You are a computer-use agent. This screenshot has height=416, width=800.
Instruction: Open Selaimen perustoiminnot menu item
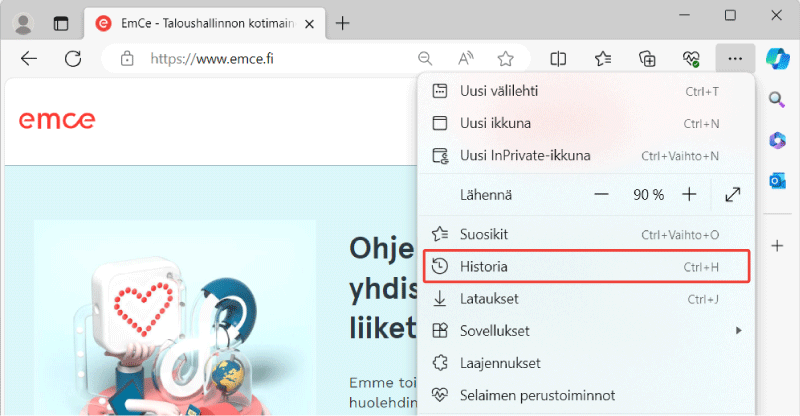tap(586, 395)
